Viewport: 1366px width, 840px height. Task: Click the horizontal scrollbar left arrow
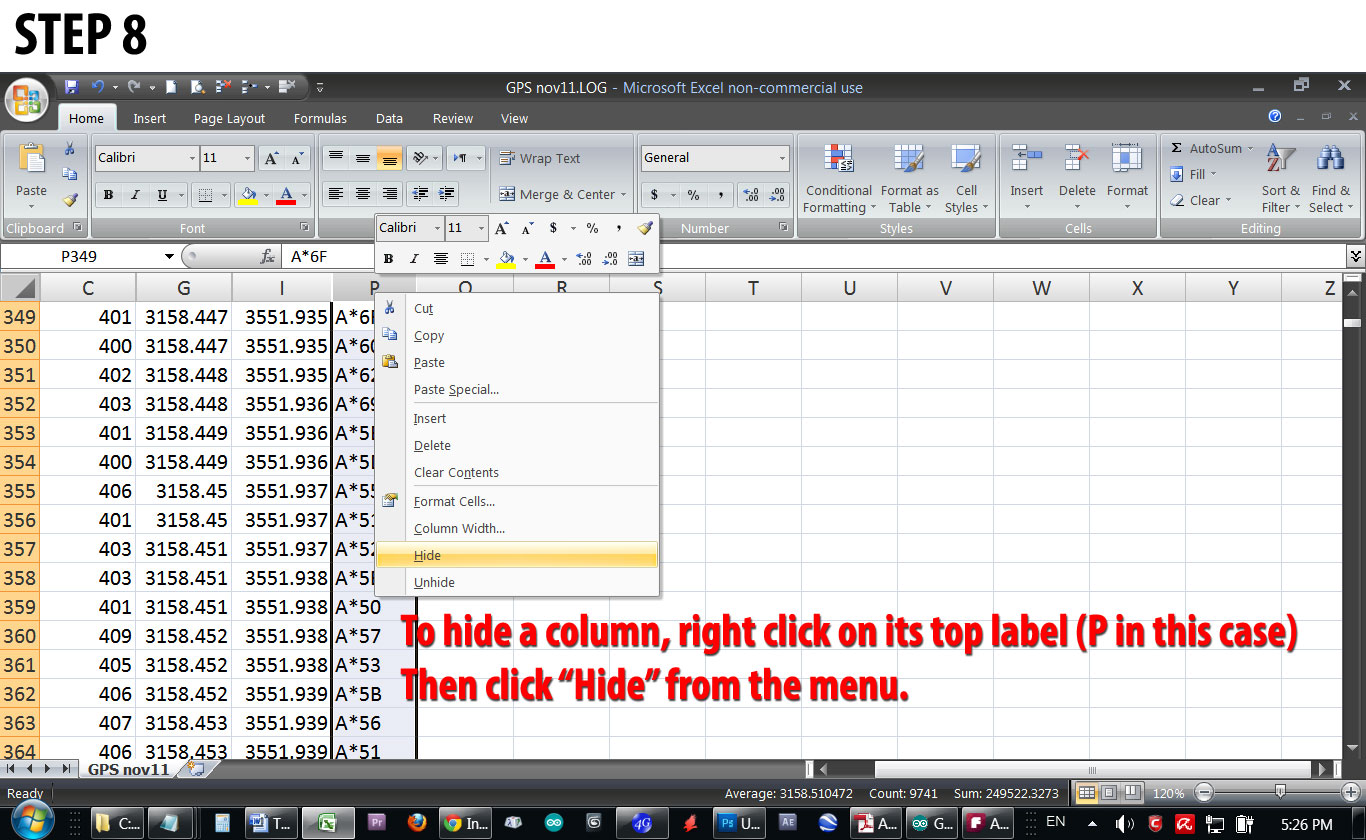(824, 768)
